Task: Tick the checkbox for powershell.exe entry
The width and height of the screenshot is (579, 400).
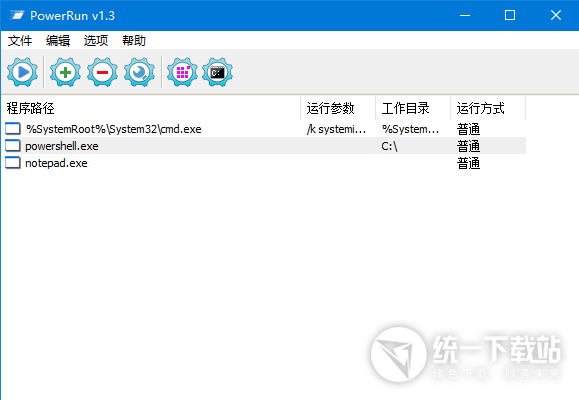Action: click(x=13, y=146)
